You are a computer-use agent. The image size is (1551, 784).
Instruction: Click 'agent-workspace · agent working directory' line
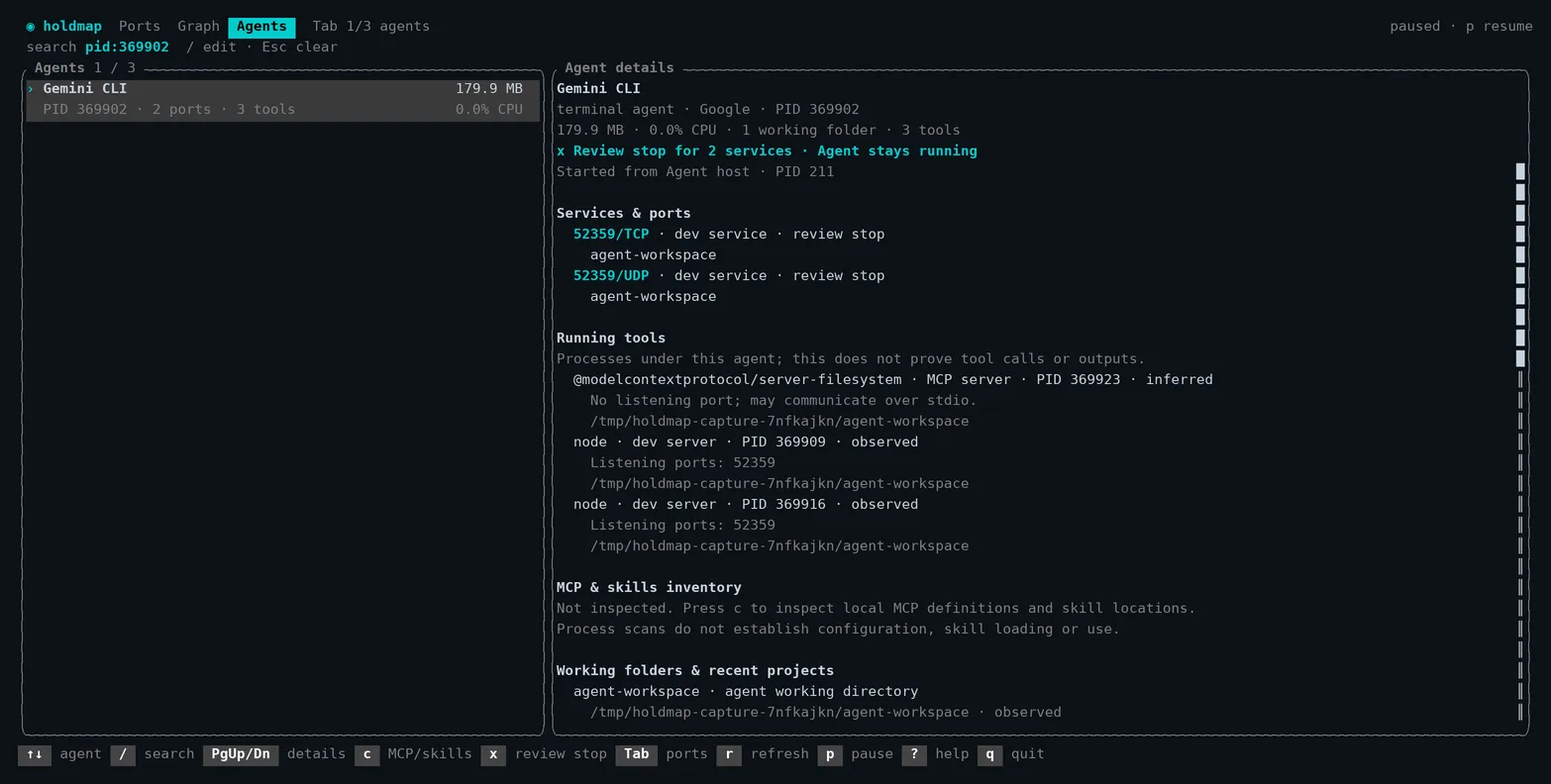coord(746,691)
